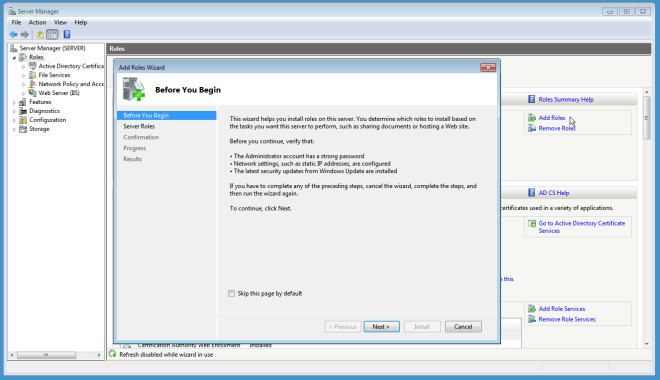The height and width of the screenshot is (380, 660).
Task: Open the File menu
Action: click(16, 22)
